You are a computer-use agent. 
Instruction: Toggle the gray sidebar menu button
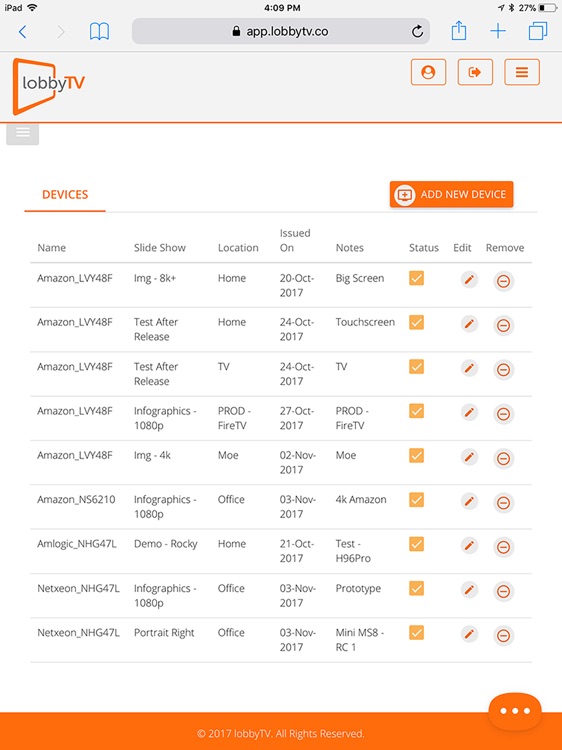(x=22, y=133)
